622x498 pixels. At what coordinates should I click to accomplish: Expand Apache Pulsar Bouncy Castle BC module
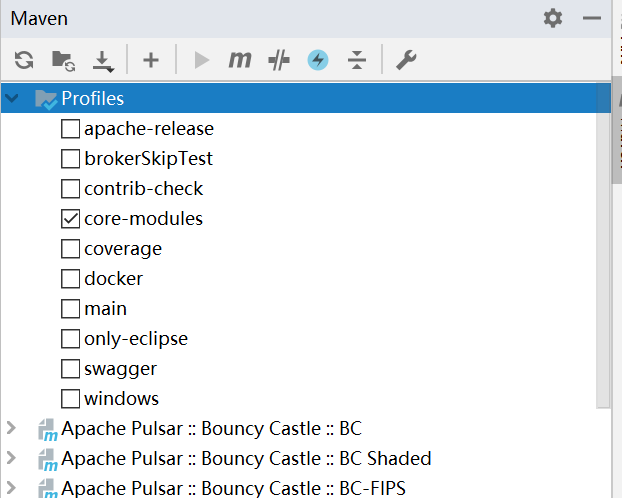pyautogui.click(x=12, y=429)
